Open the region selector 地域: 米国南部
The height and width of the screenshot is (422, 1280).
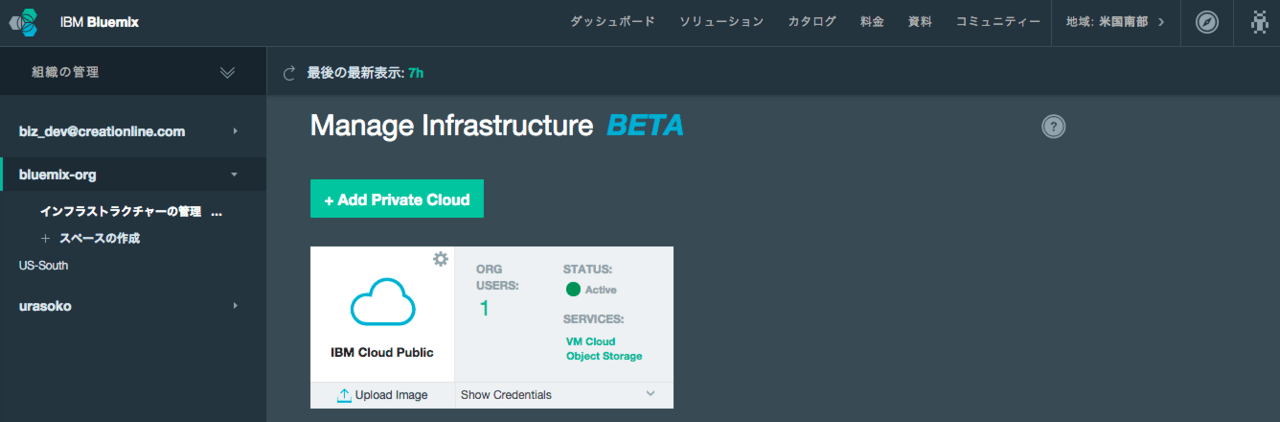1115,22
